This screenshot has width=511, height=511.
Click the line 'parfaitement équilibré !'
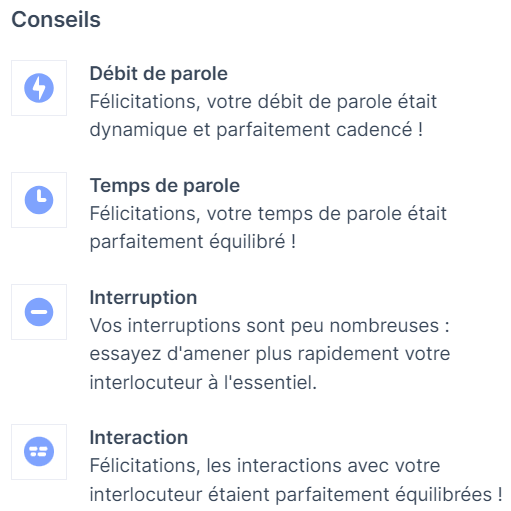coord(193,242)
